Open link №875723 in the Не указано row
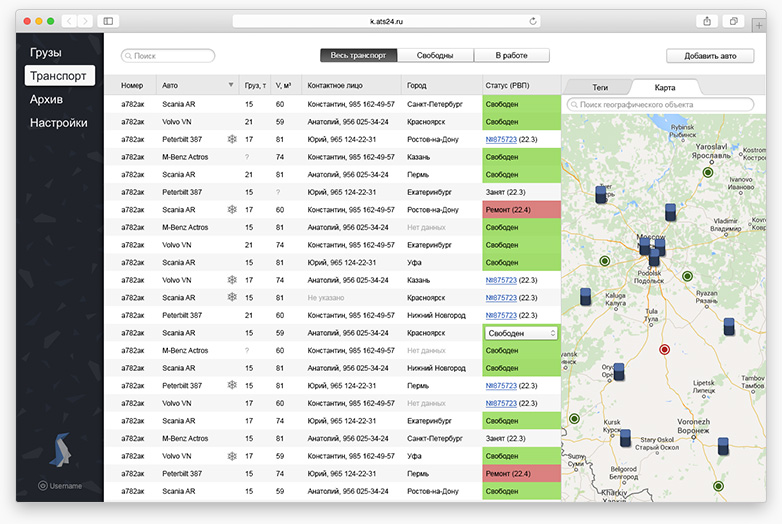Image resolution: width=782 pixels, height=524 pixels. [501, 297]
